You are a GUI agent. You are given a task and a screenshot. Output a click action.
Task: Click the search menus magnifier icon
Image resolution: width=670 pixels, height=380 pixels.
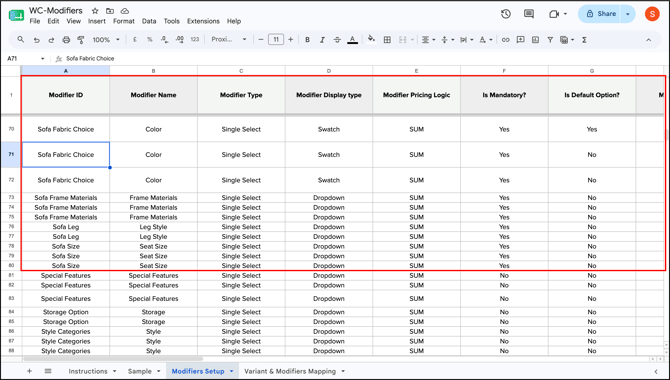(21, 39)
